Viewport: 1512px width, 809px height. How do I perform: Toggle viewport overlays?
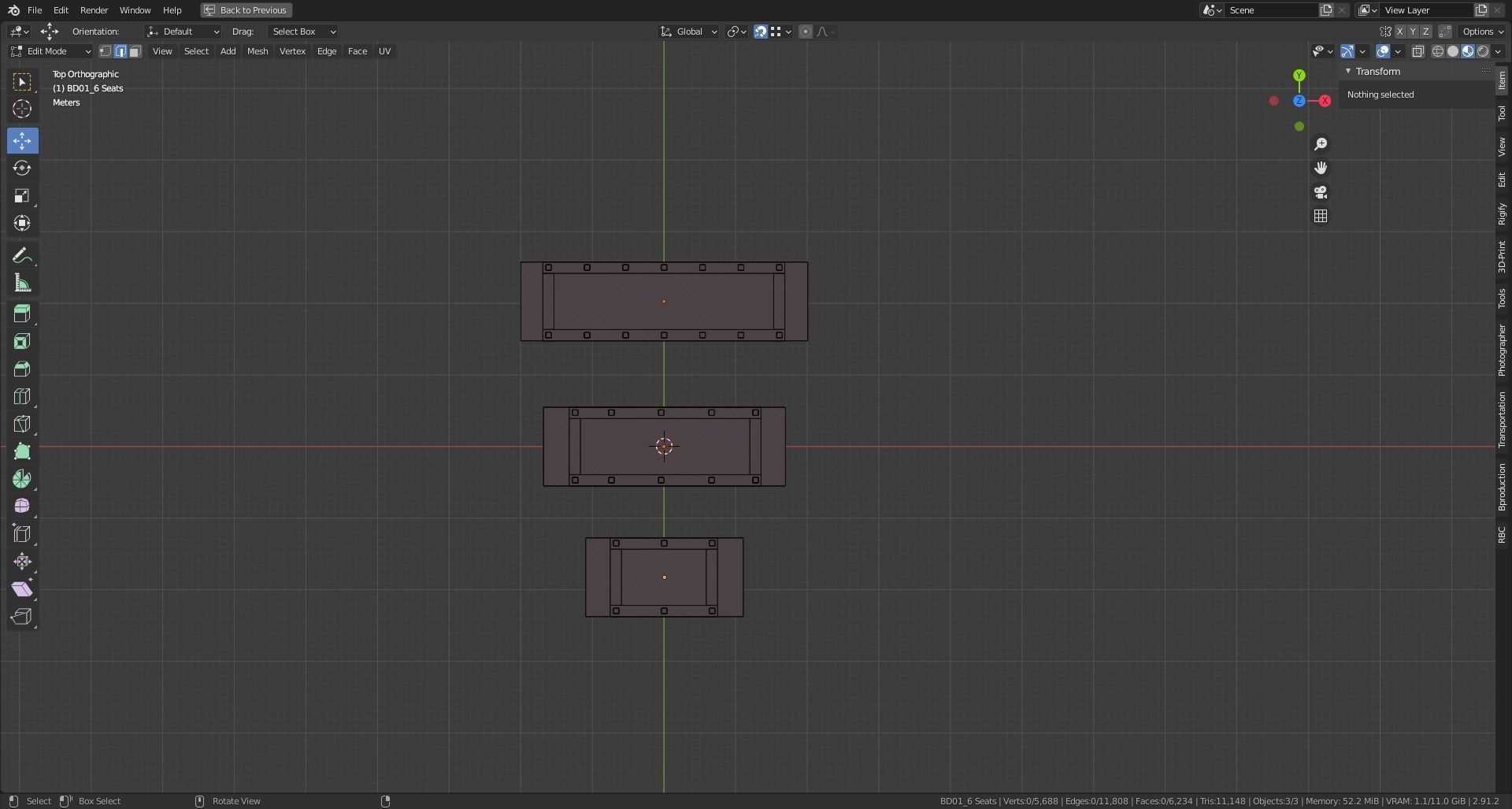[1383, 51]
